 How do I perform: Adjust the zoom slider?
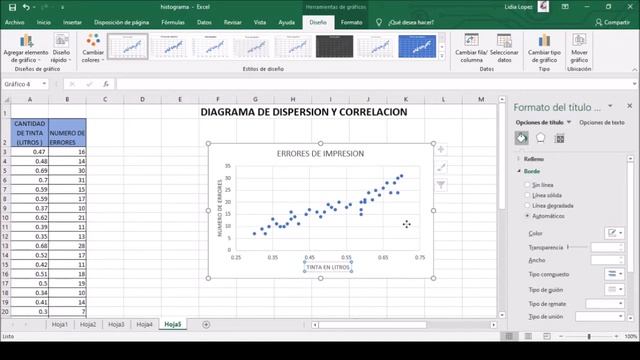coord(589,336)
